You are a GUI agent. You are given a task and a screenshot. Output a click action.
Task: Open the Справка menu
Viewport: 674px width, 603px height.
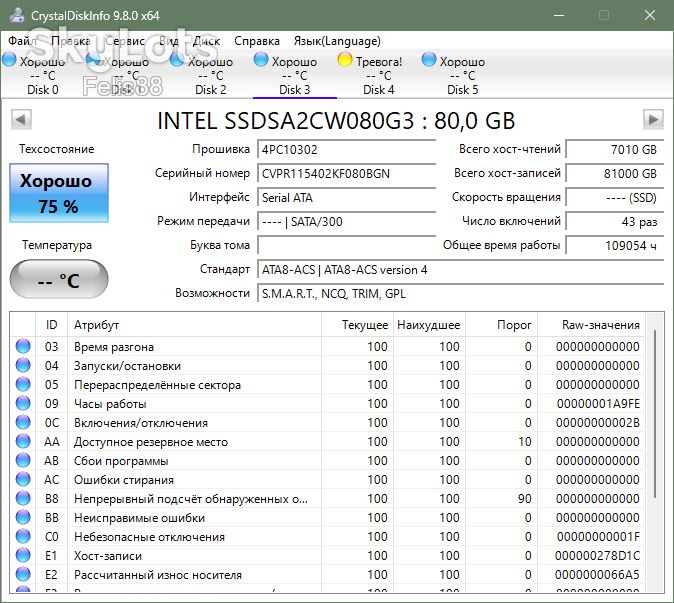[x=257, y=41]
